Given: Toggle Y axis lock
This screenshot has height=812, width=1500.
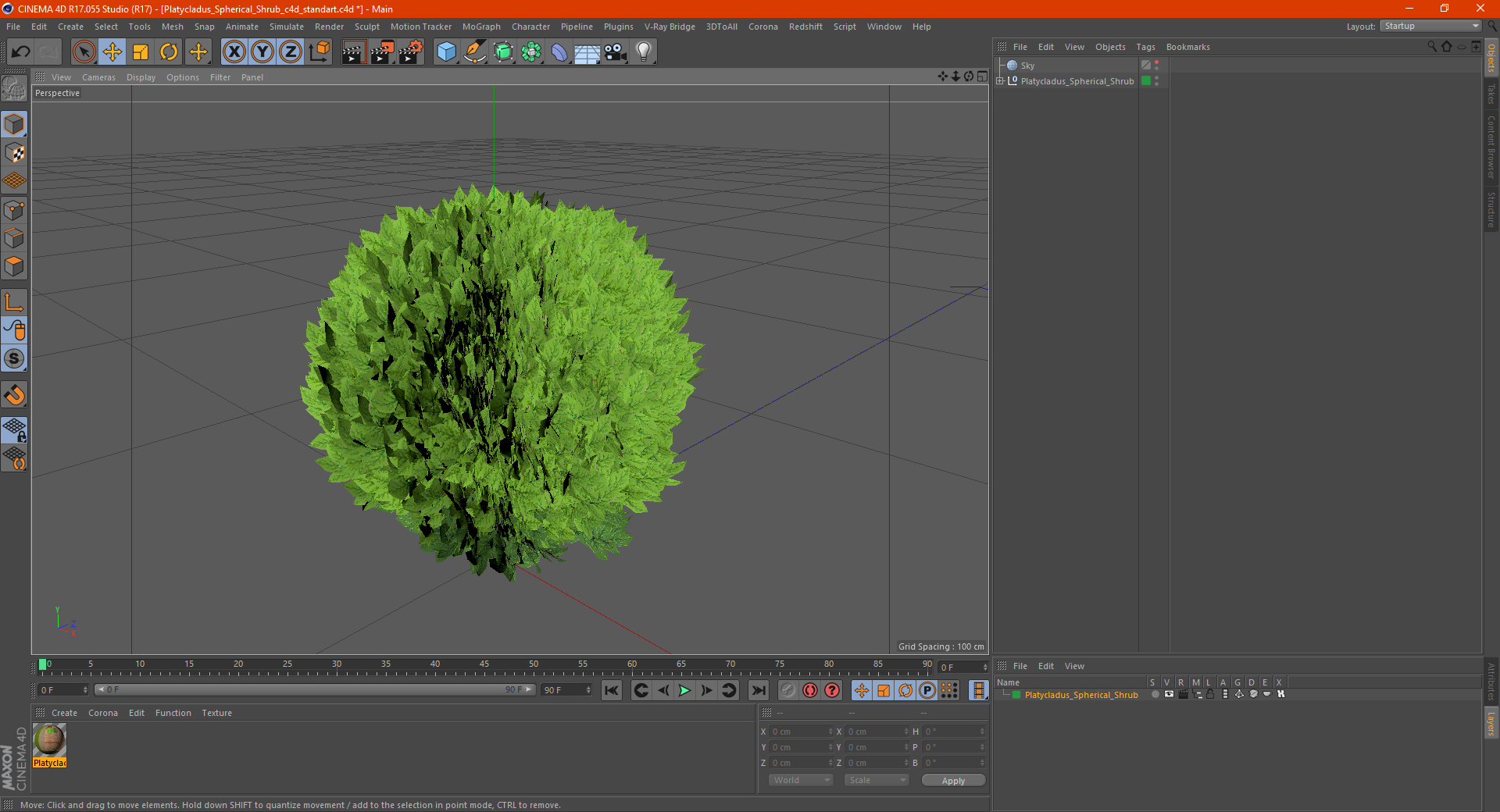Looking at the screenshot, I should click(262, 52).
